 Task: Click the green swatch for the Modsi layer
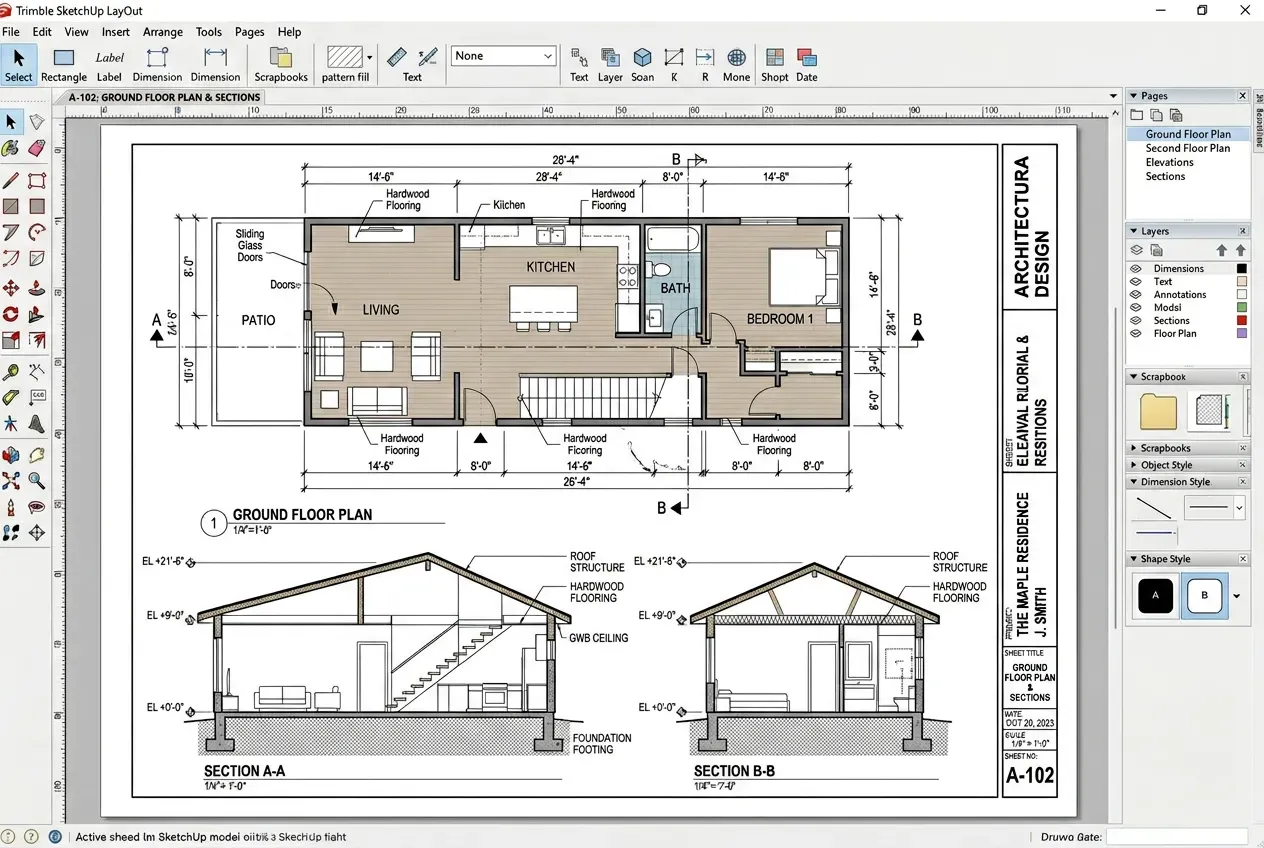click(x=1242, y=307)
